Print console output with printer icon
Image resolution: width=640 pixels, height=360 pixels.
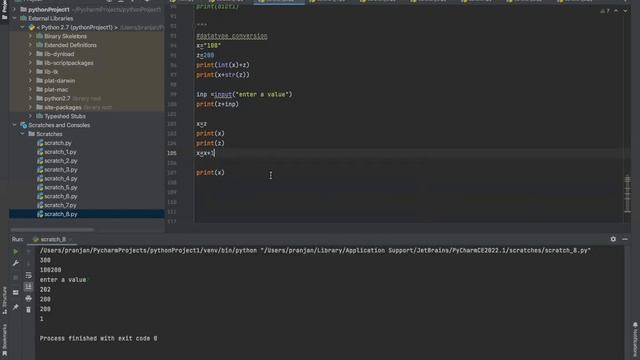tap(28, 299)
